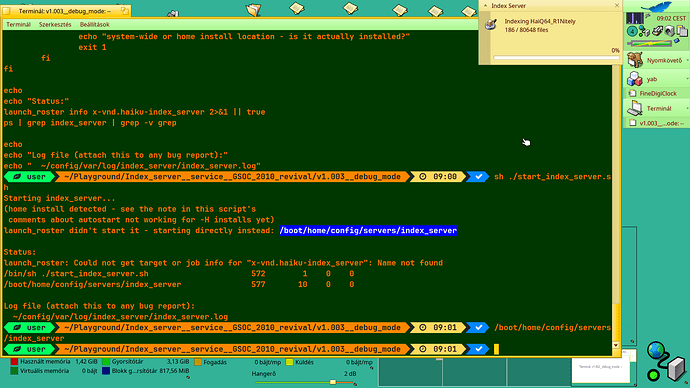
Task: Click the '186 / 80648 files' notification text
Action: tap(526, 30)
